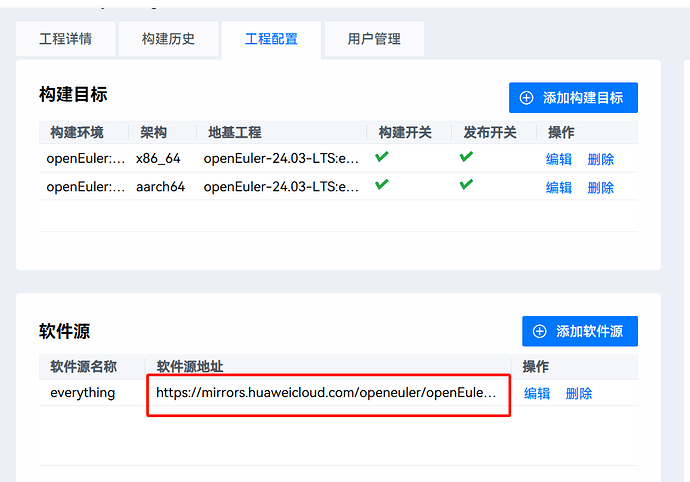Select the 工程配置 tab
Viewport: 690px width, 482px height.
(271, 39)
